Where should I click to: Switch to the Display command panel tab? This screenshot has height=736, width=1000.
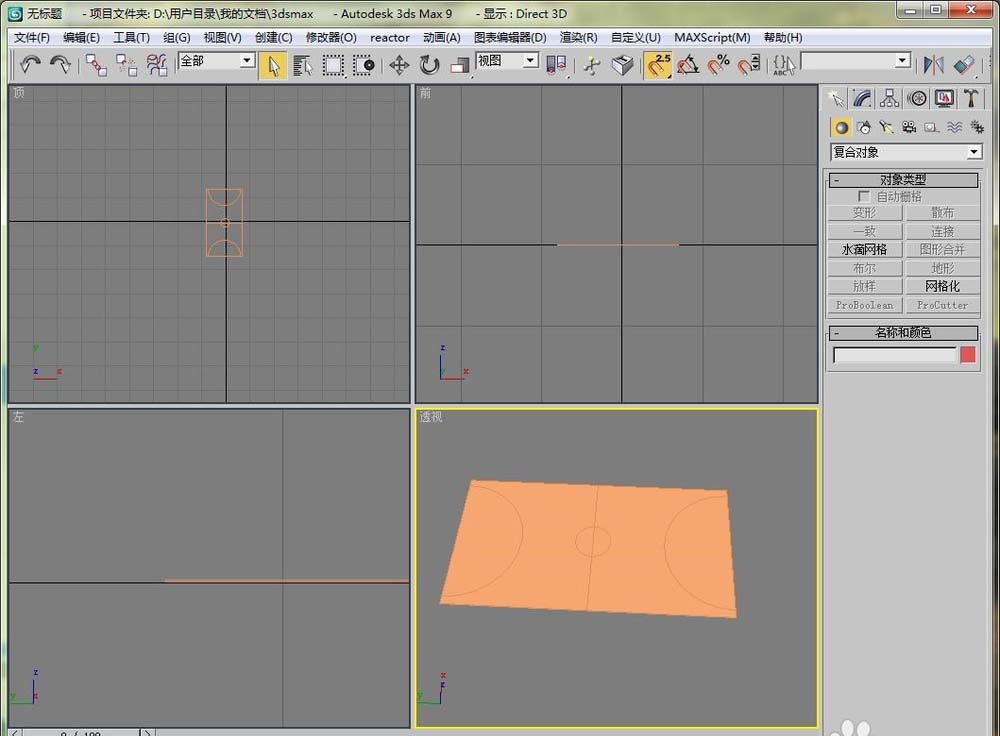944,98
